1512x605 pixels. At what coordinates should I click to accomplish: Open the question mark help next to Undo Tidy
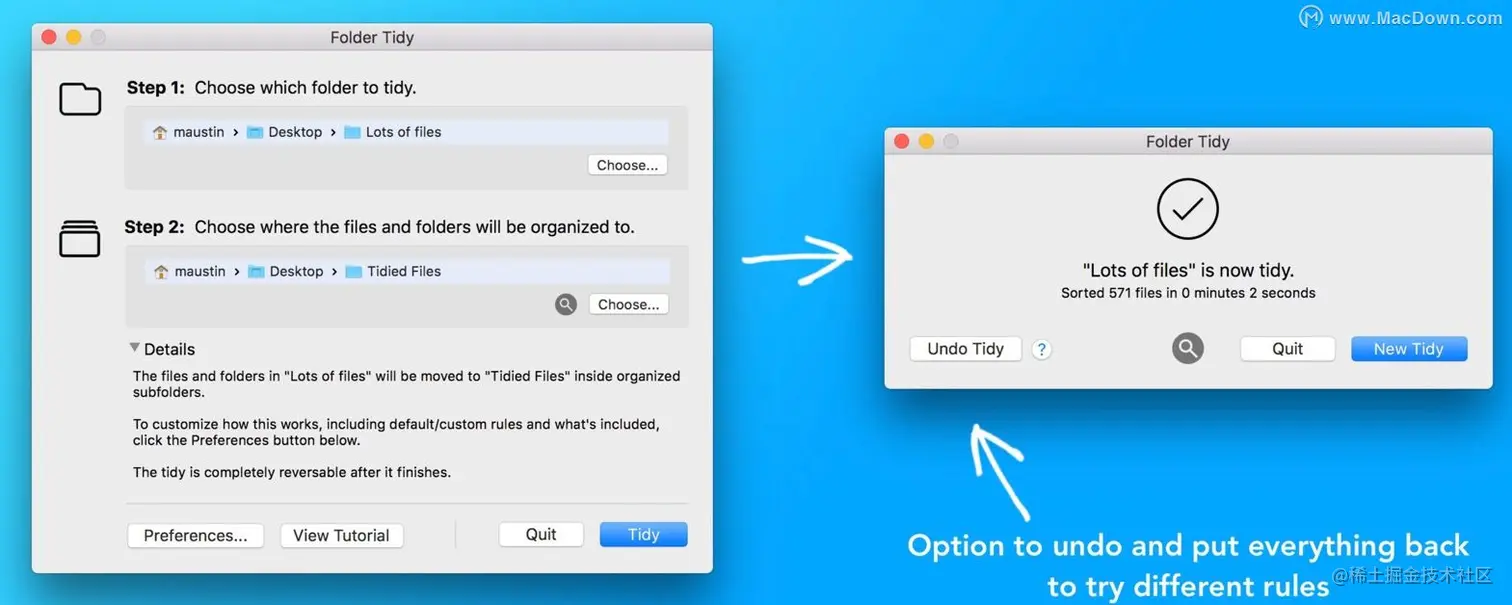(x=1042, y=349)
